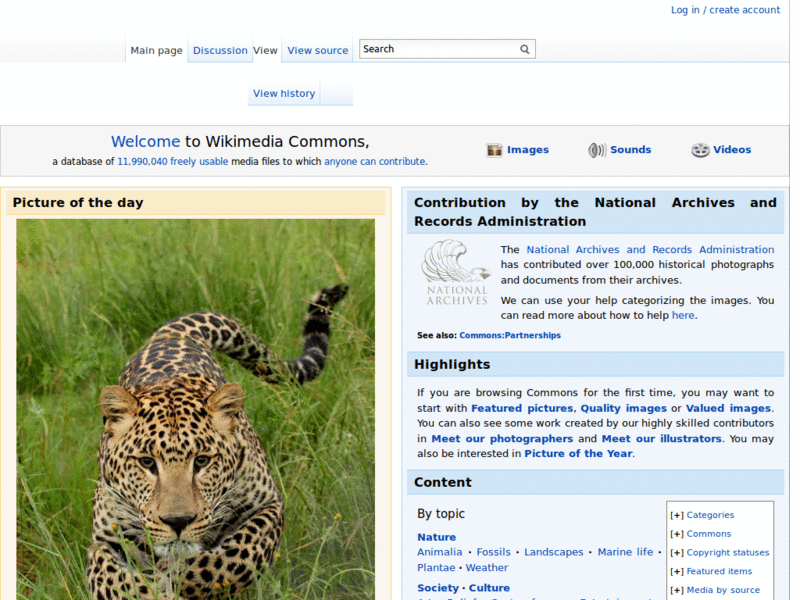Click the Nature topic link
Image resolution: width=800 pixels, height=600 pixels.
tap(436, 537)
